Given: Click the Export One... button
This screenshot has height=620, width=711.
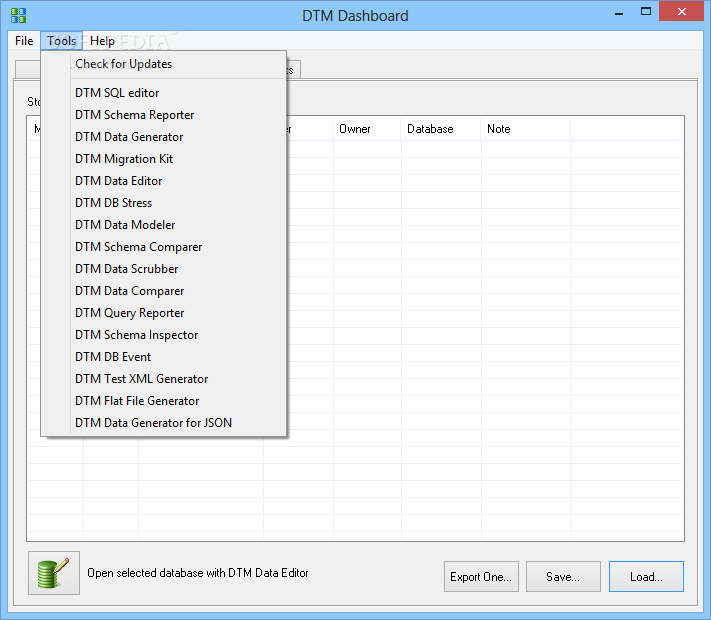Looking at the screenshot, I should pyautogui.click(x=481, y=576).
